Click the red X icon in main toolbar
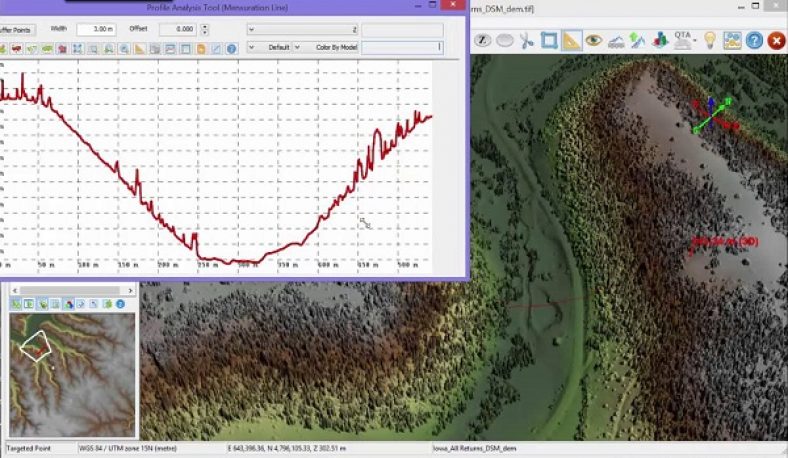The image size is (788, 458). (x=776, y=40)
